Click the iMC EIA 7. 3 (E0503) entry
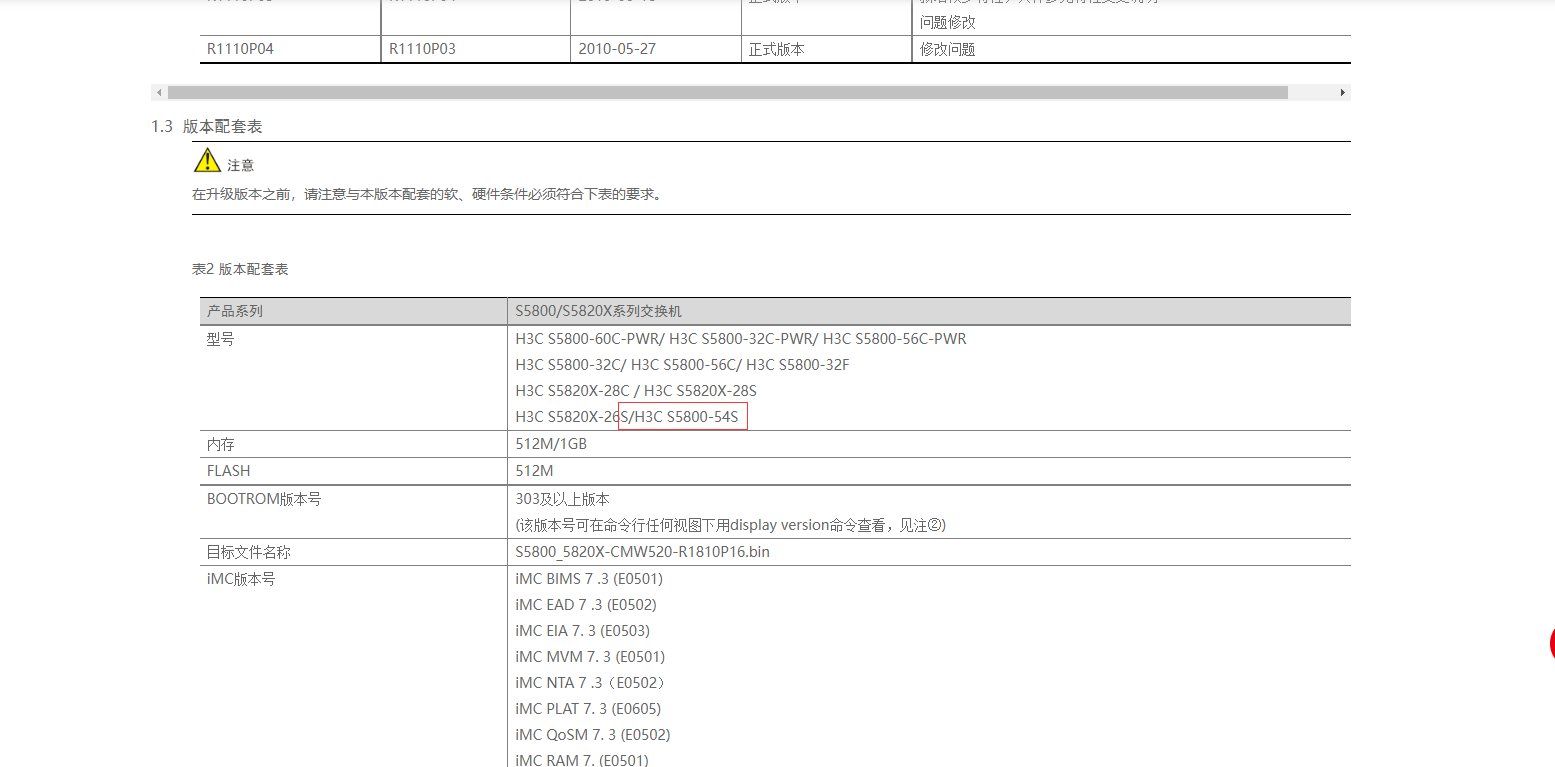The height and width of the screenshot is (767, 1555). point(582,631)
